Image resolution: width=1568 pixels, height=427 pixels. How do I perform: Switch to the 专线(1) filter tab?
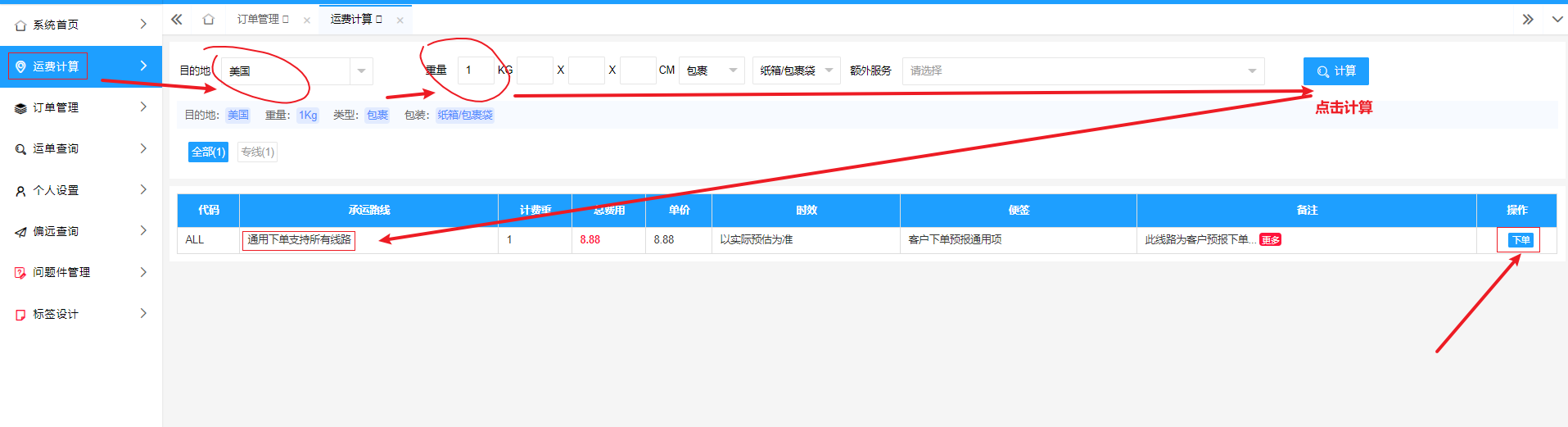pos(257,152)
